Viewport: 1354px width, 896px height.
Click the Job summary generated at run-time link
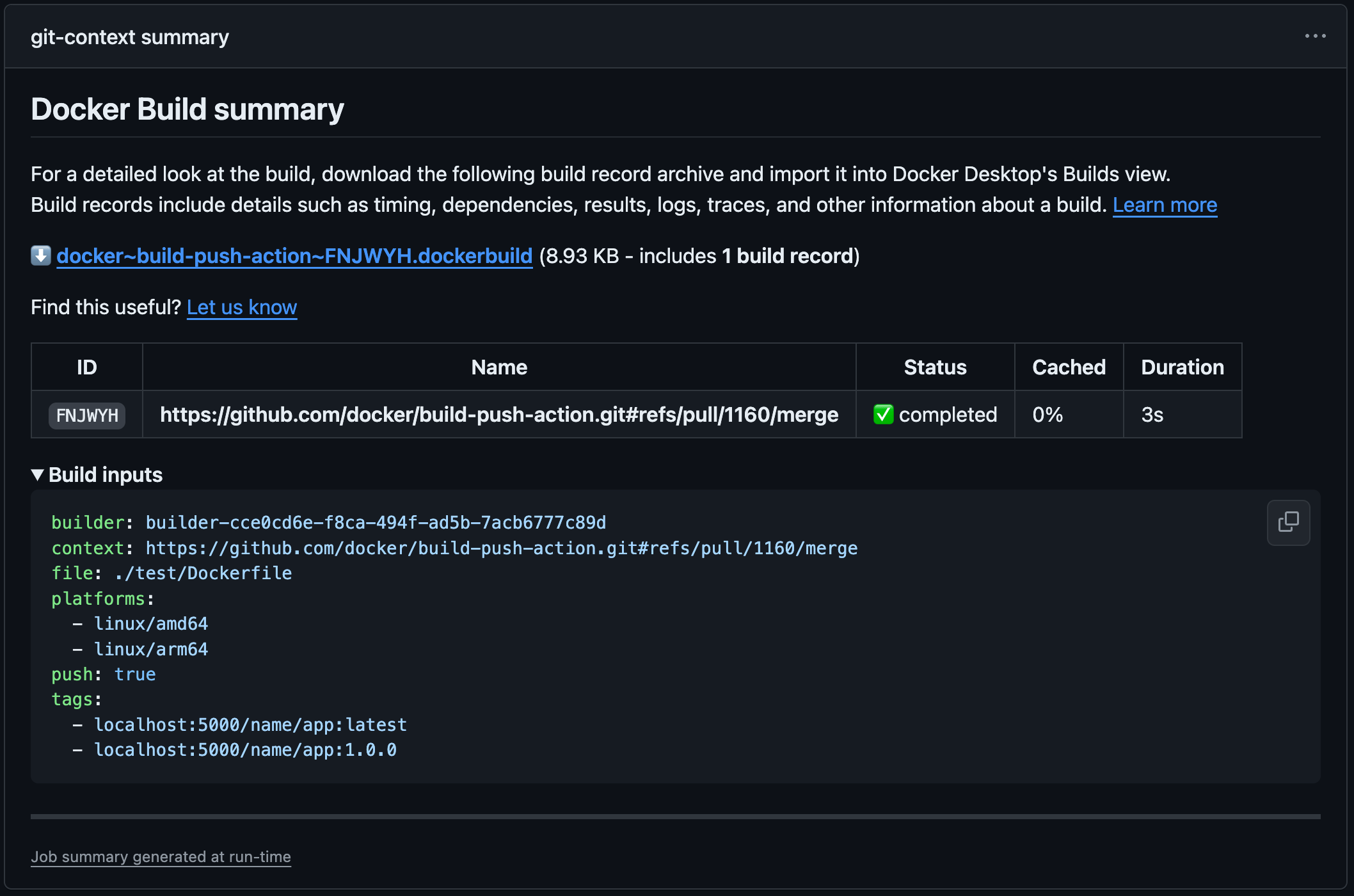[x=161, y=856]
